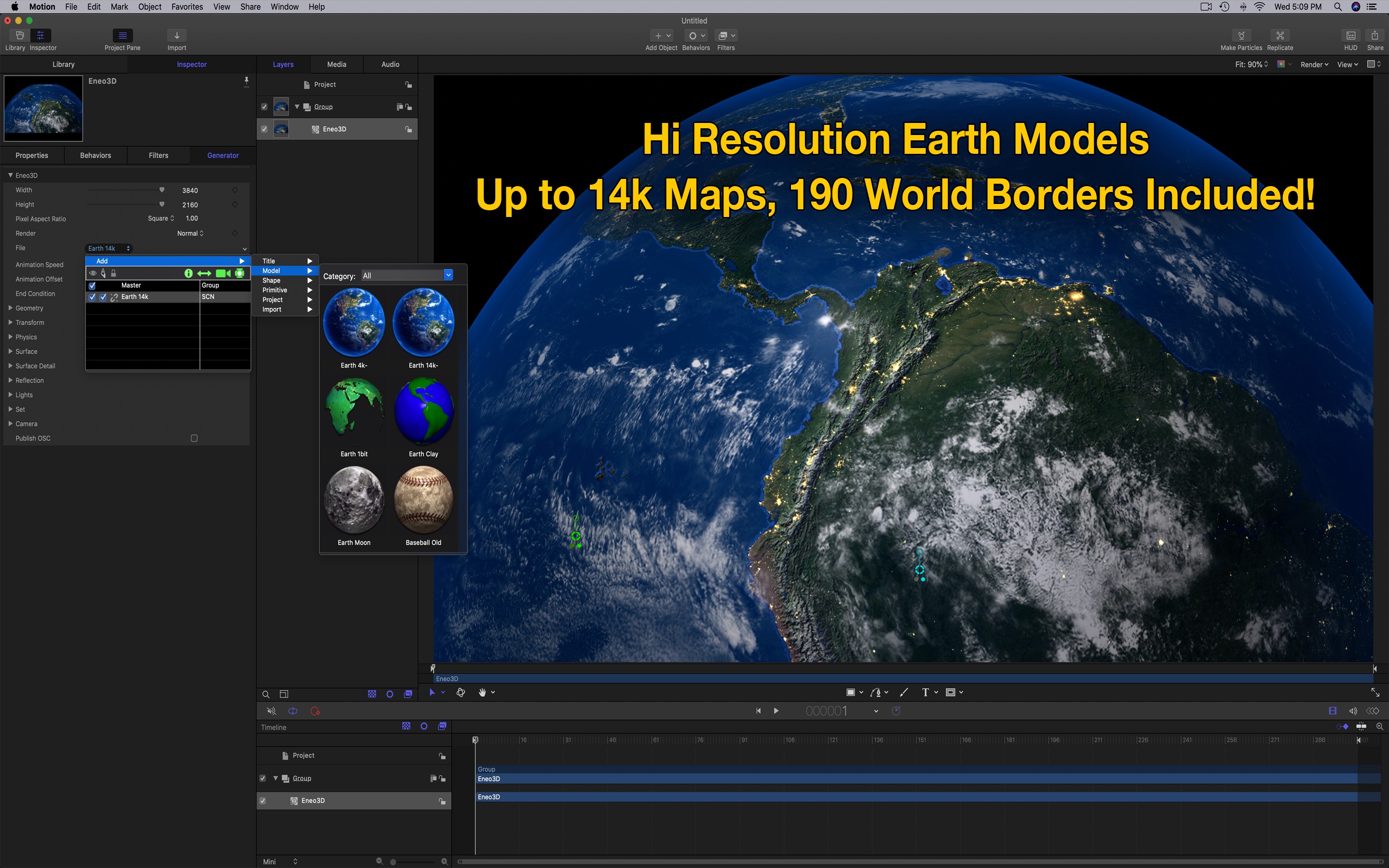The image size is (1389, 868).
Task: Open the Fit 90% zoom dropdown
Action: tap(1251, 64)
